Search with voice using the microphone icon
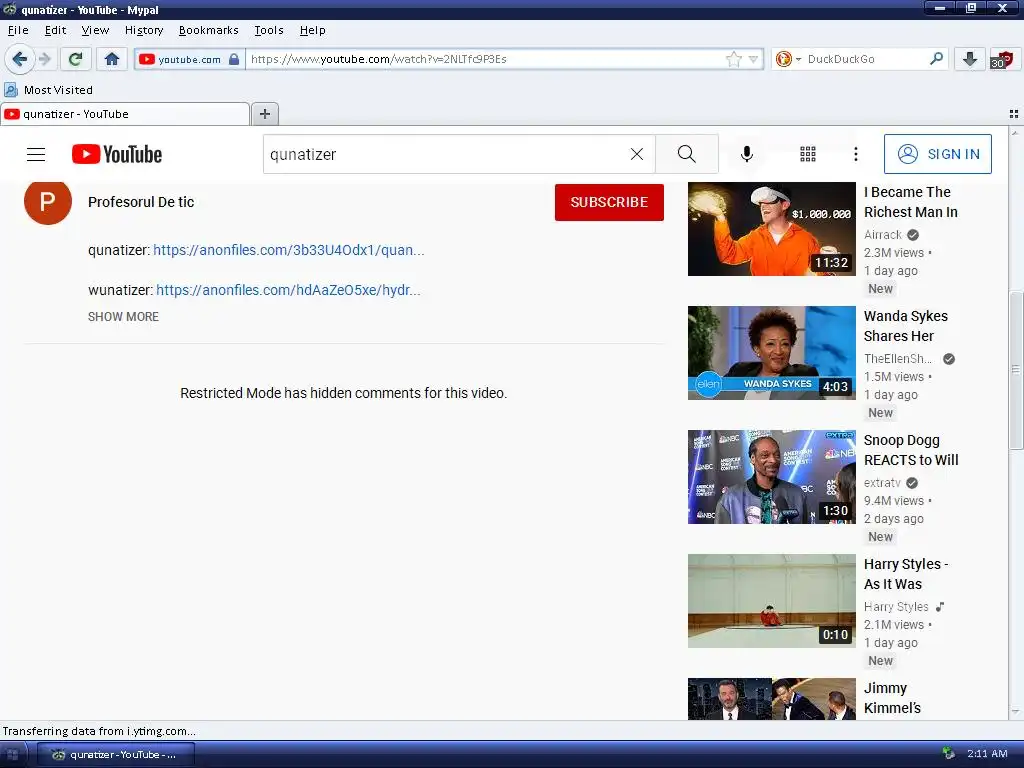 click(746, 154)
